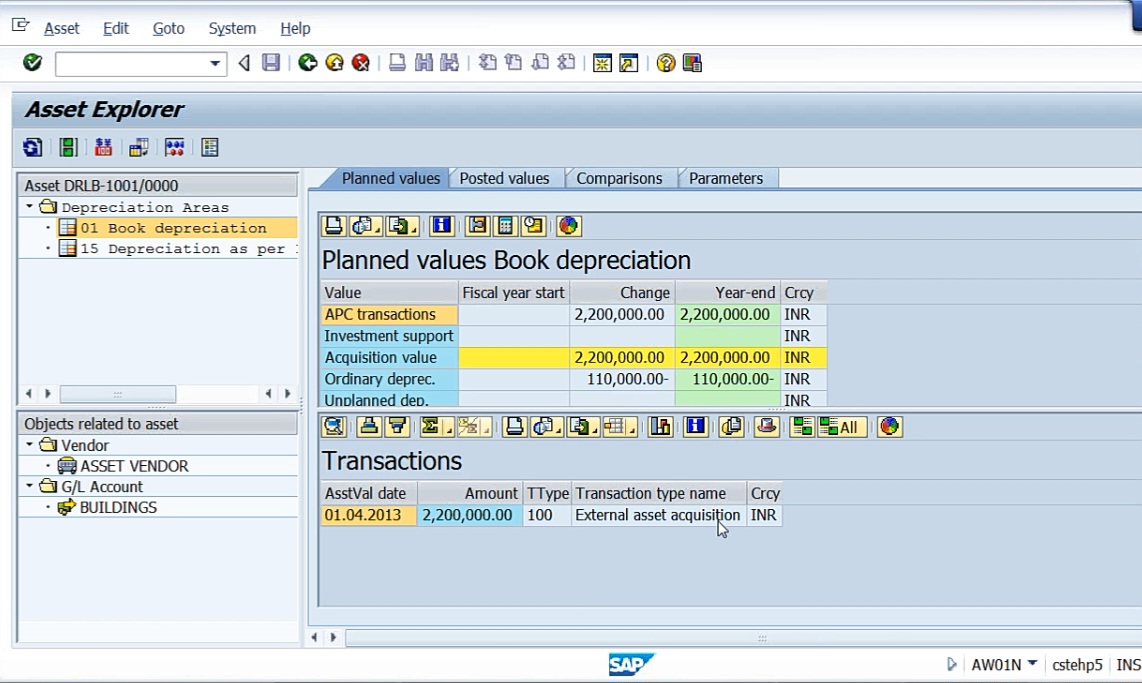Click the Fiscal year start column header
Screen dimensions: 1142x683
point(513,293)
